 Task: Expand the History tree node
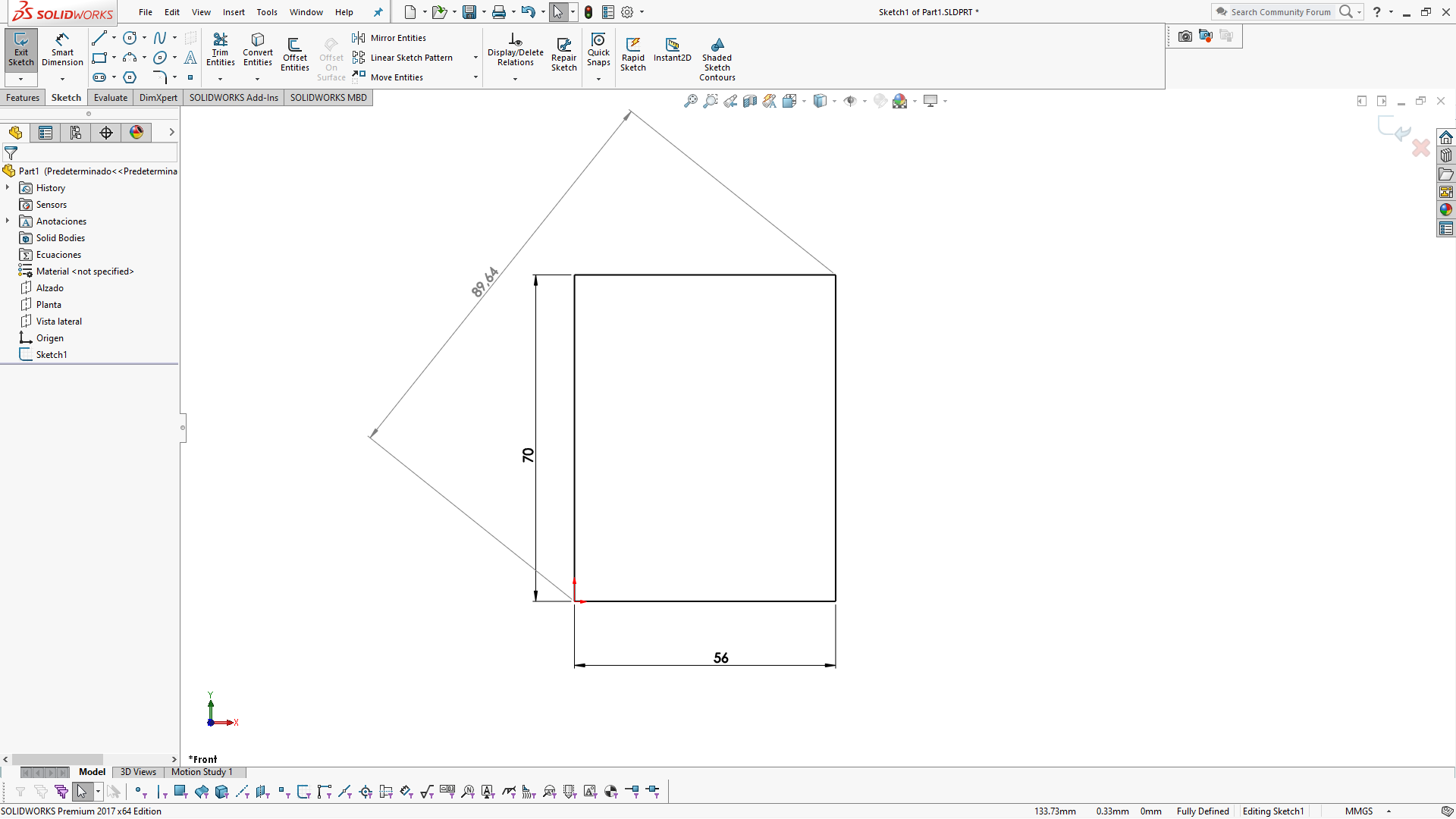pos(8,188)
